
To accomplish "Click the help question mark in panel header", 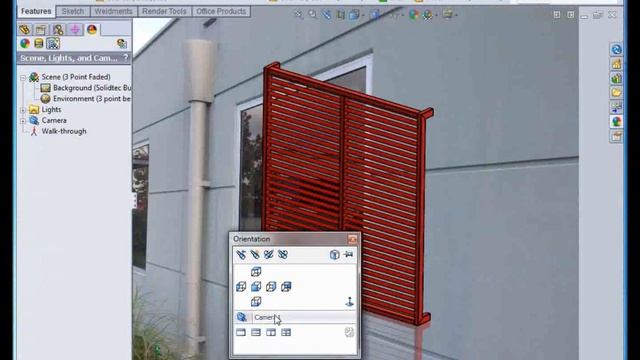I will [x=126, y=58].
